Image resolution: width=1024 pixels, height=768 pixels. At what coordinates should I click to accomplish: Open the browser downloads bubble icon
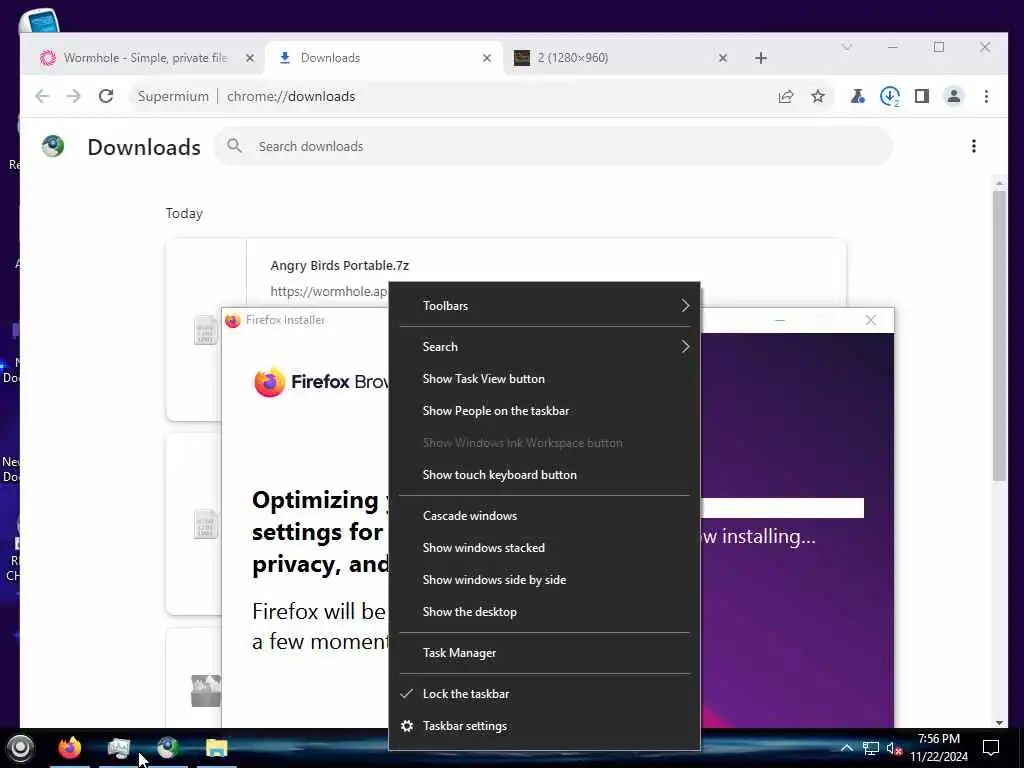(889, 97)
